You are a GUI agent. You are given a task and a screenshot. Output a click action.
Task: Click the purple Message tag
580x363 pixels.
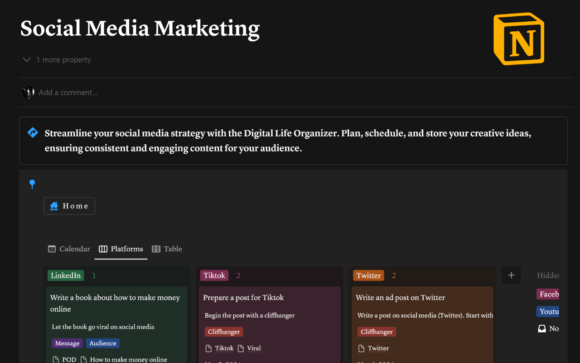(x=67, y=343)
